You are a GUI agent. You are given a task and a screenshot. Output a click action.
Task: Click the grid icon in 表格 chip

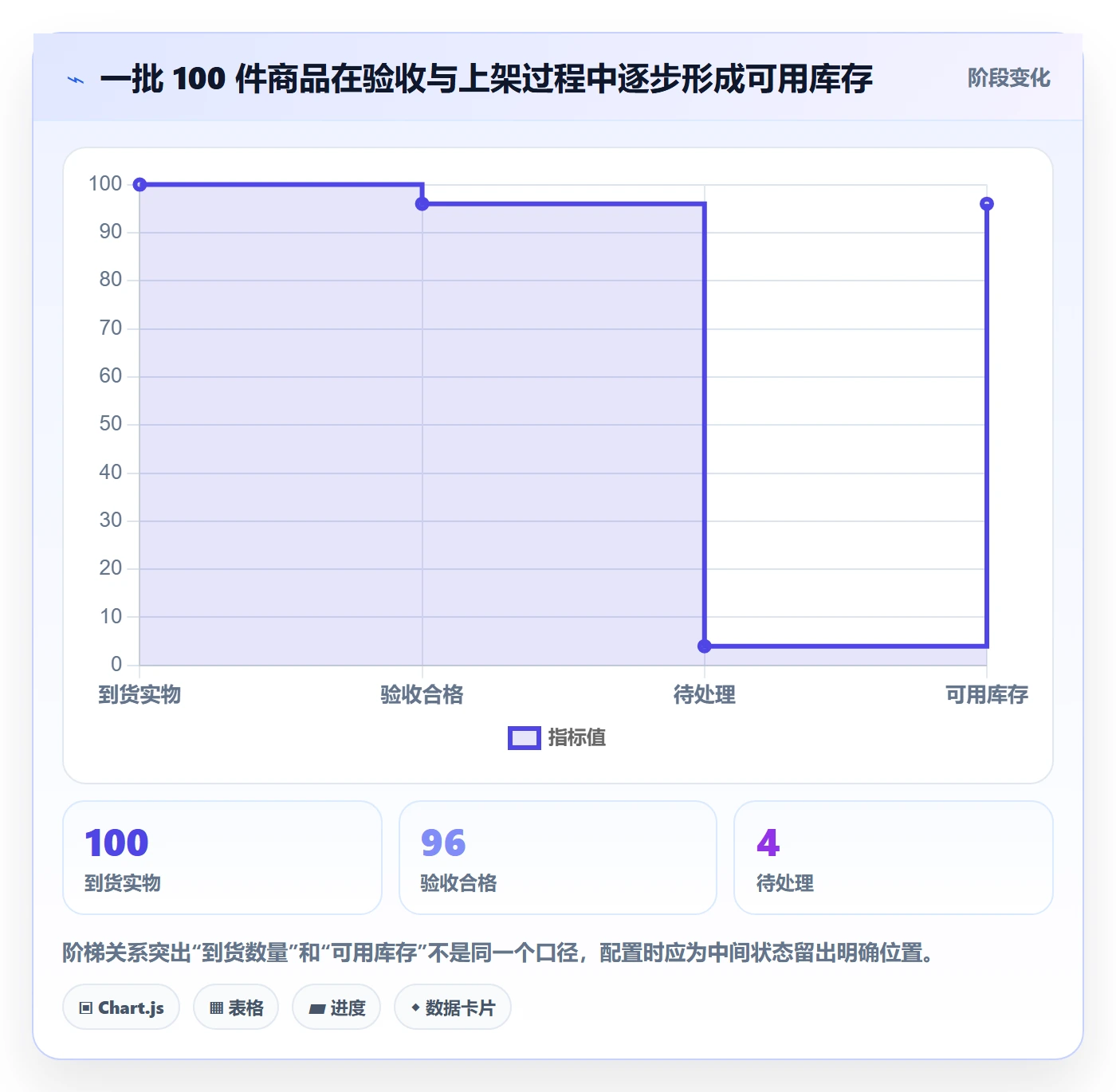(x=216, y=1008)
